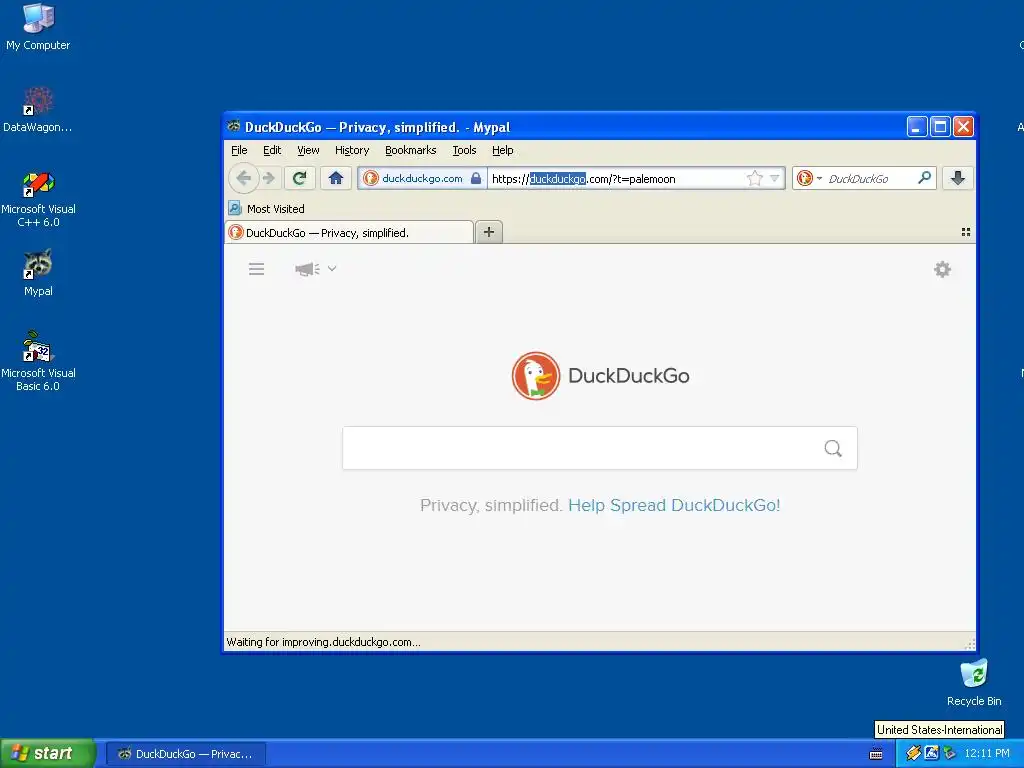
Task: Select the Microsoft Visual C++ 6.0 shortcut
Action: [x=38, y=199]
